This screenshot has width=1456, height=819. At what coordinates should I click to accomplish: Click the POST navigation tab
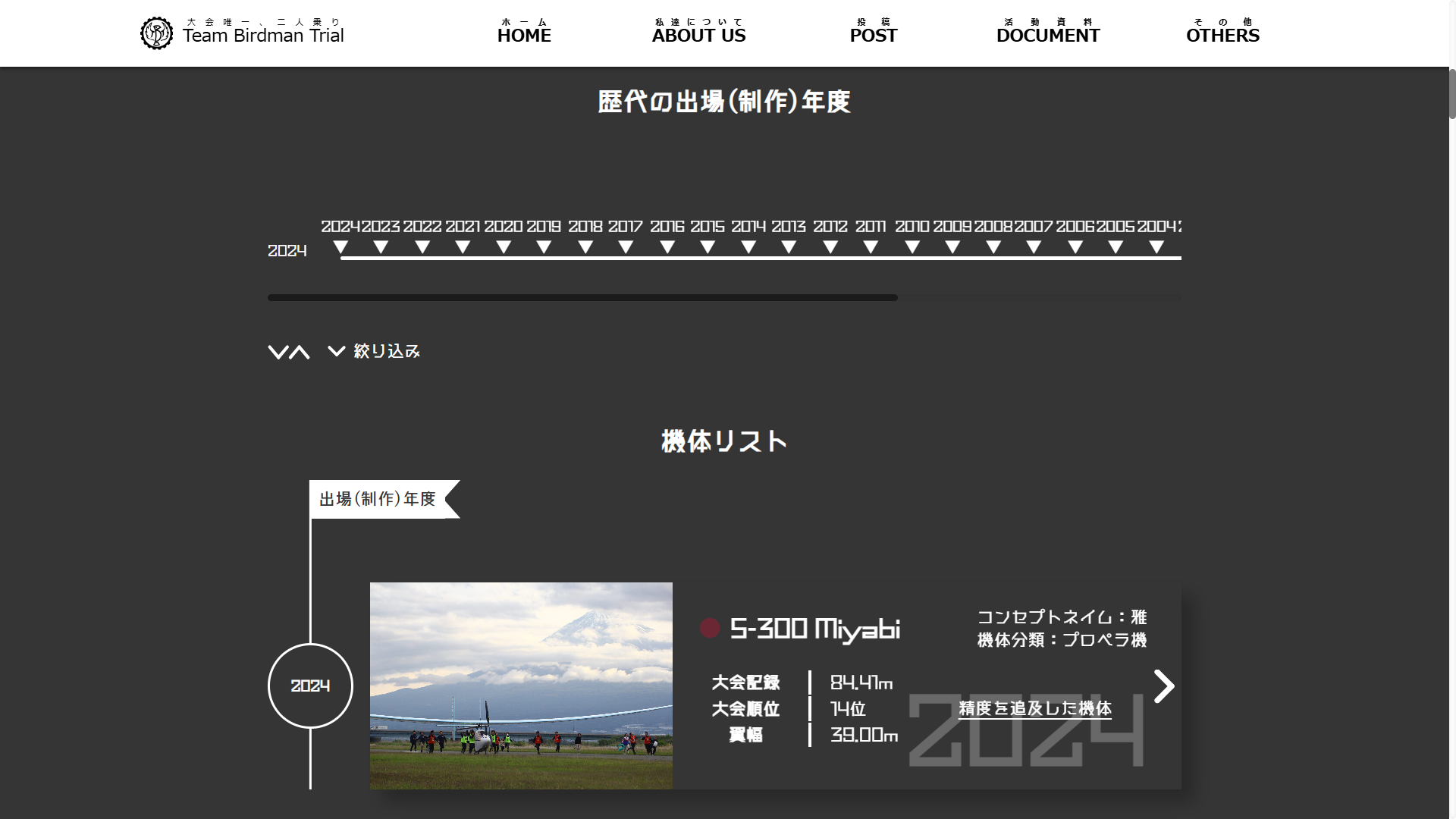point(873,33)
